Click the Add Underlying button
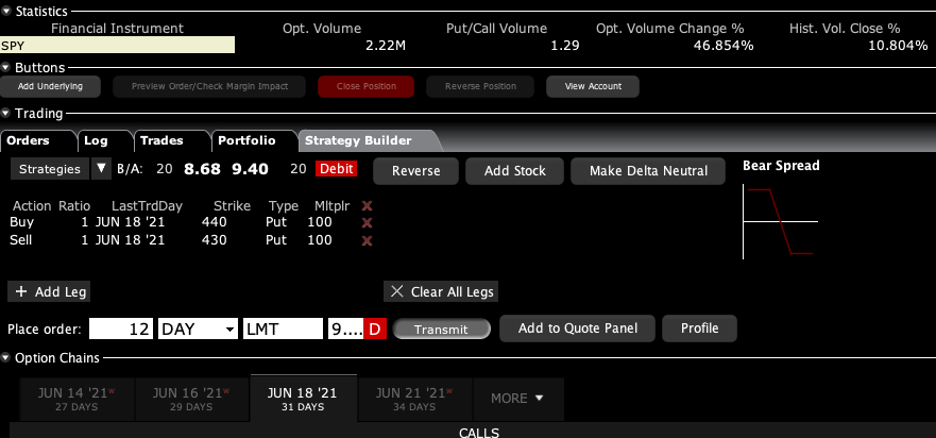 pyautogui.click(x=50, y=87)
